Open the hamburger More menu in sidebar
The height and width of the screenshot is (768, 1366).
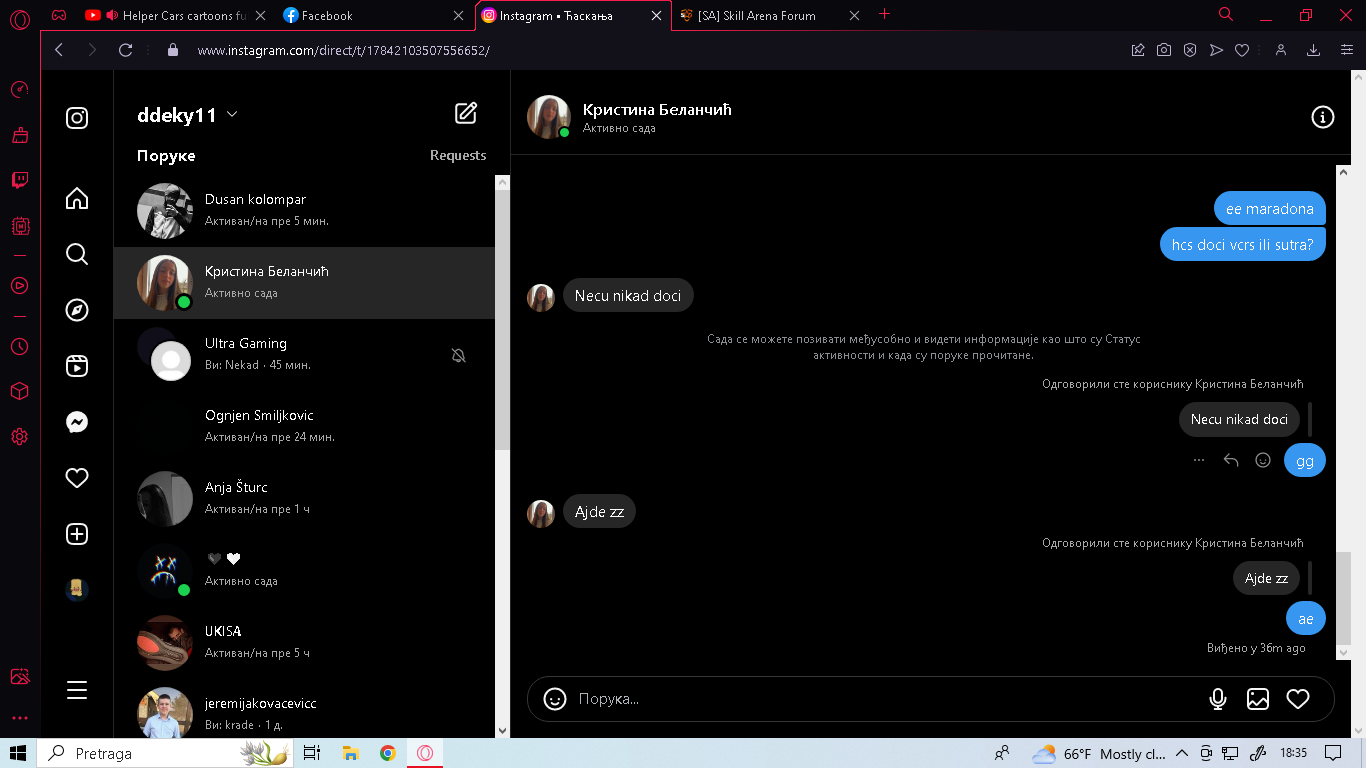click(77, 690)
